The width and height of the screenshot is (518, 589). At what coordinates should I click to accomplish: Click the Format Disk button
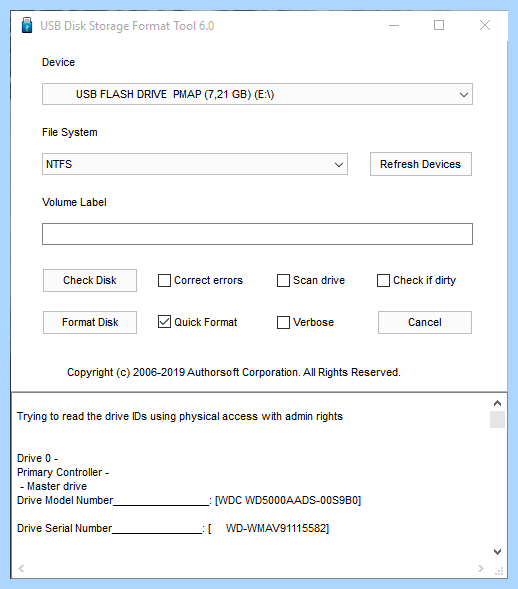click(x=90, y=322)
